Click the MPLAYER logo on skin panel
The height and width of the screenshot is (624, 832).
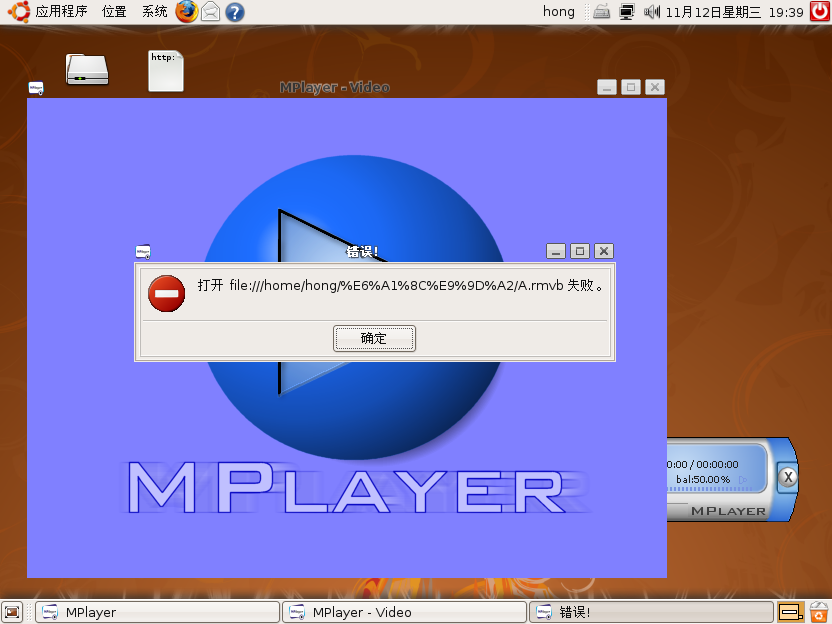(729, 511)
